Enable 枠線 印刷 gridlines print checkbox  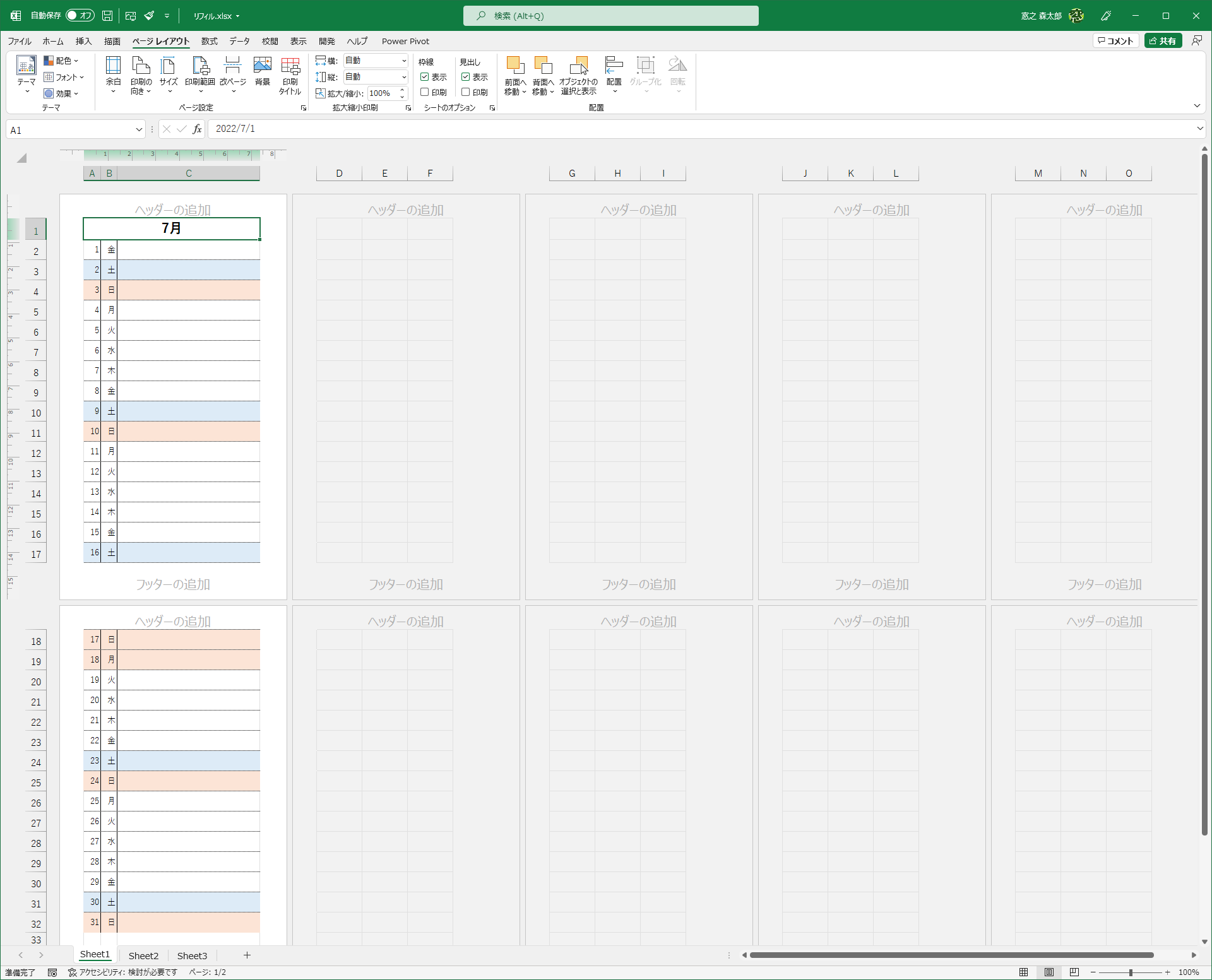point(425,92)
